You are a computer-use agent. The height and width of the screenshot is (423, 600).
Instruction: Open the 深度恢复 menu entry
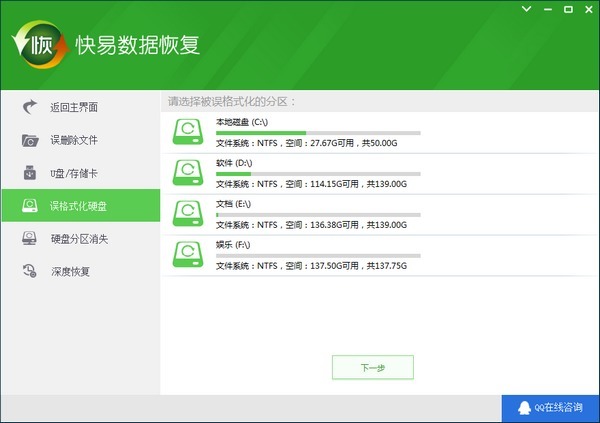click(x=81, y=271)
